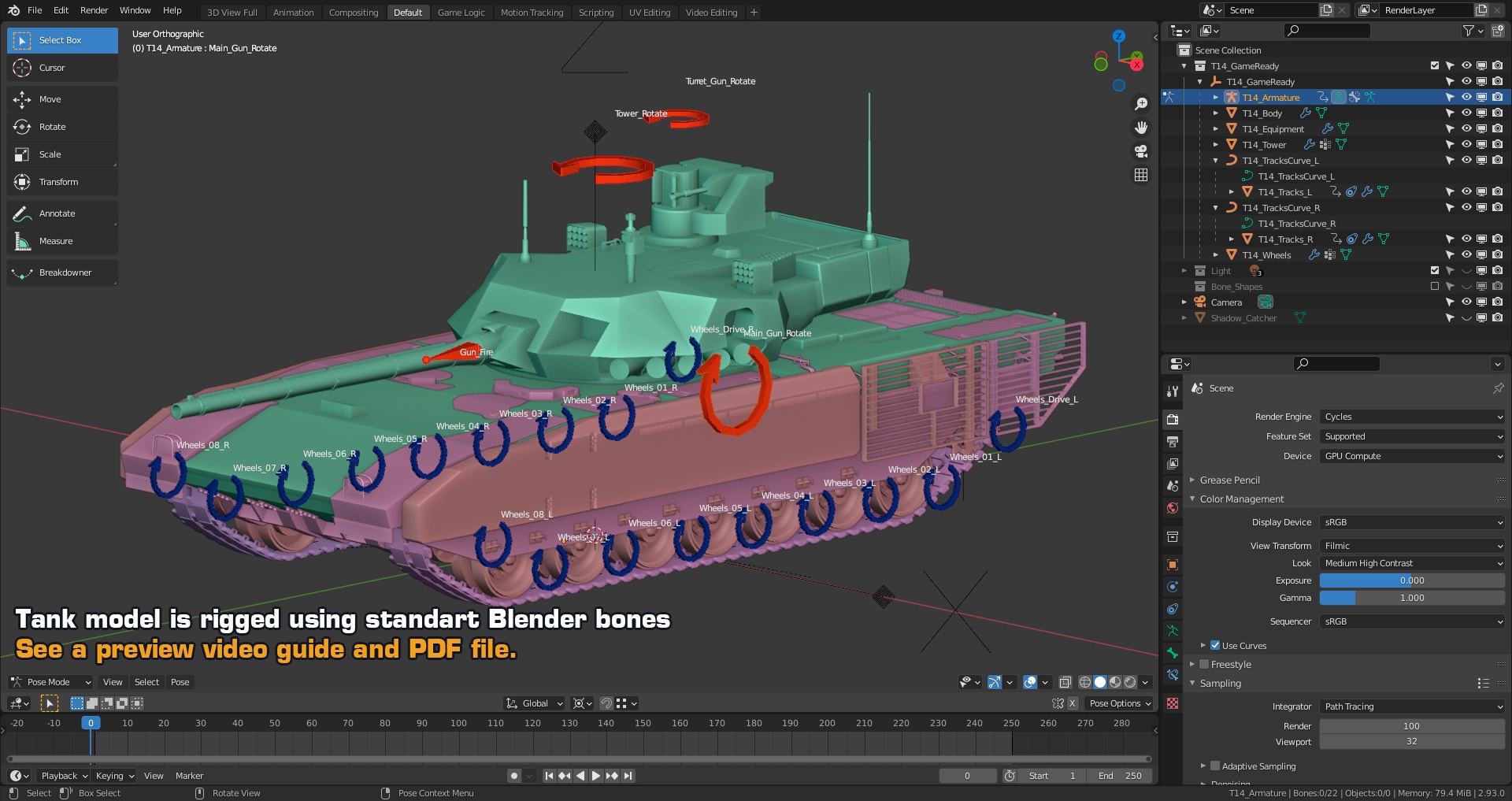Expand the Grease Pencil panel
Screen dimensions: 1512x801
[1229, 480]
